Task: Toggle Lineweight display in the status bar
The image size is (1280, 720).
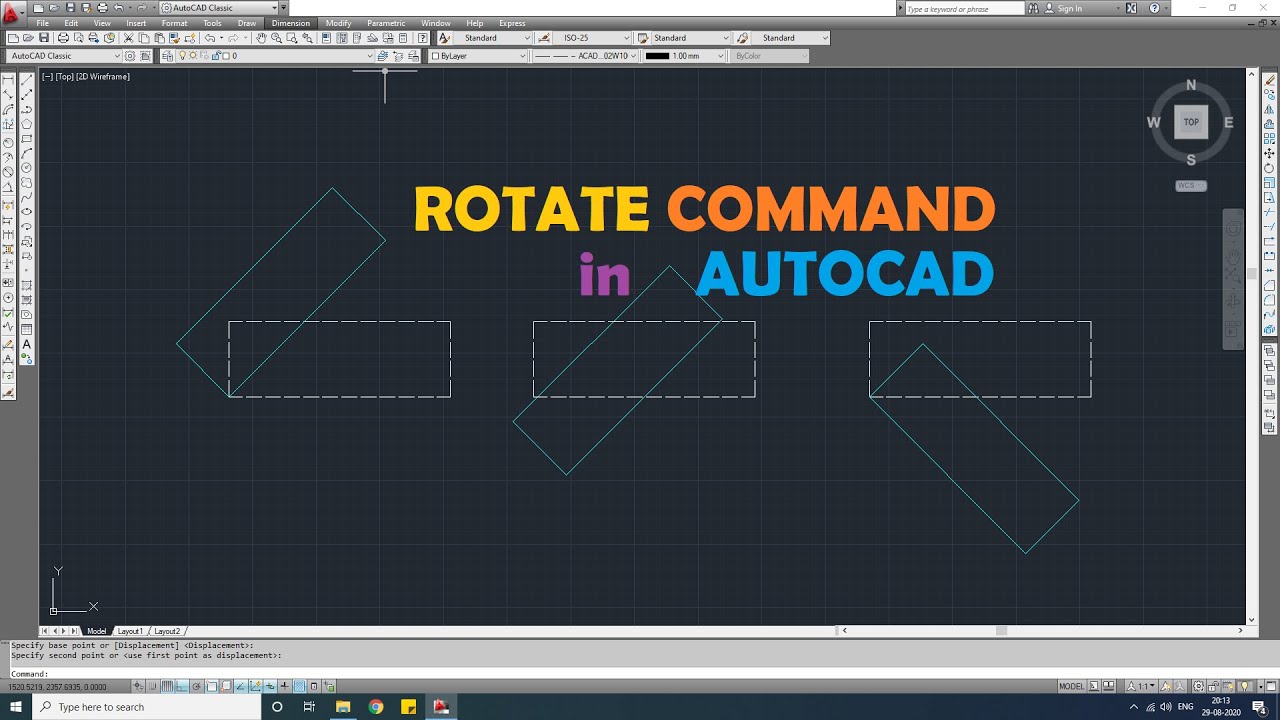Action: coord(284,686)
